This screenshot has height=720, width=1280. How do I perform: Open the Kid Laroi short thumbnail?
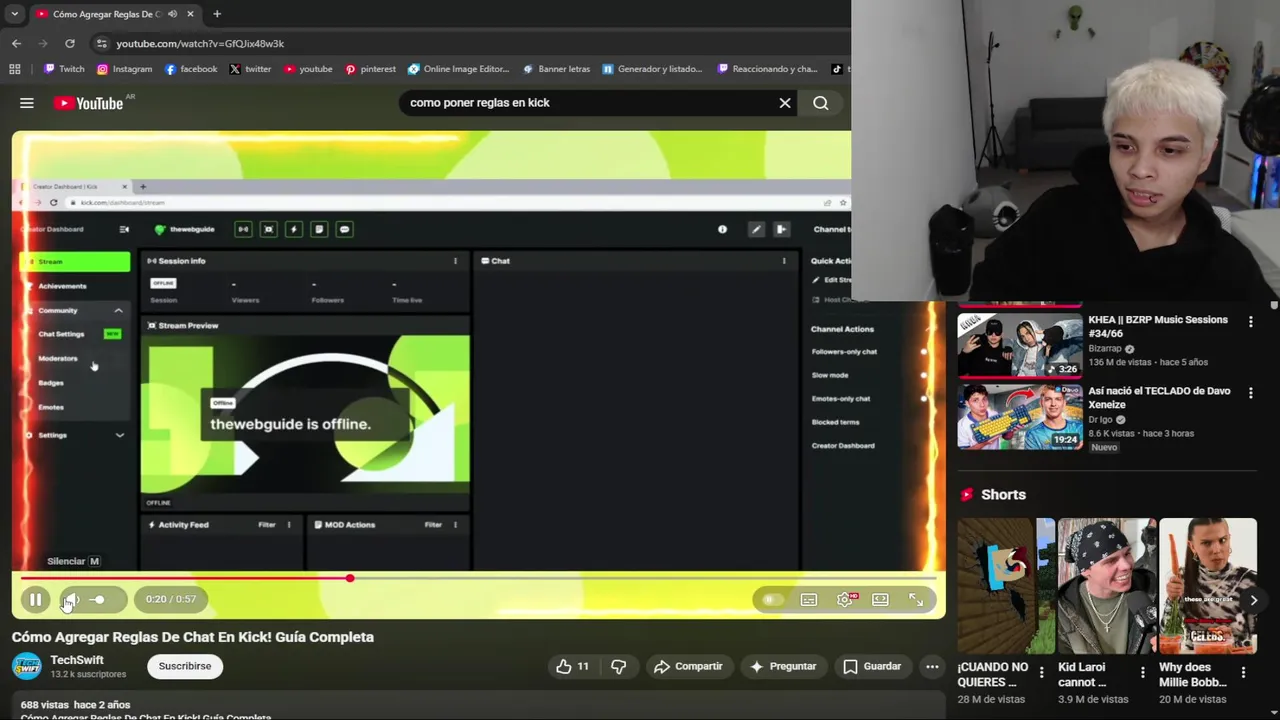tap(1106, 586)
